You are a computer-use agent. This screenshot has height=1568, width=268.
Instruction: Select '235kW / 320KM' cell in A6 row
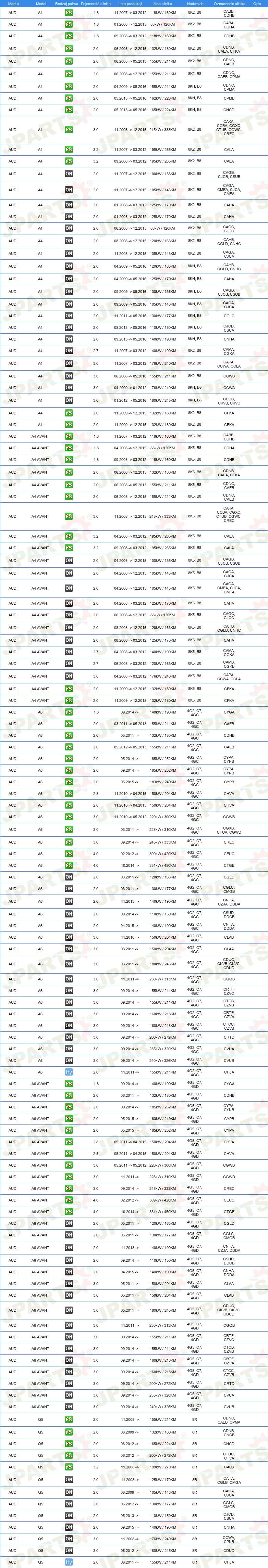(x=163, y=1049)
